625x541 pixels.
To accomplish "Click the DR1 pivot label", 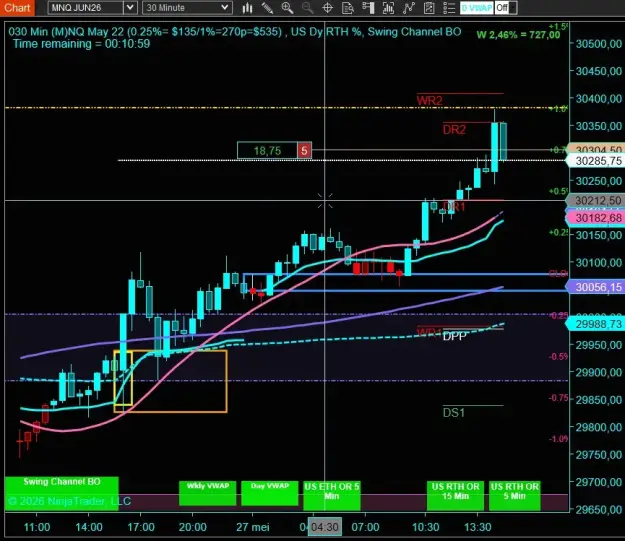I will [454, 207].
